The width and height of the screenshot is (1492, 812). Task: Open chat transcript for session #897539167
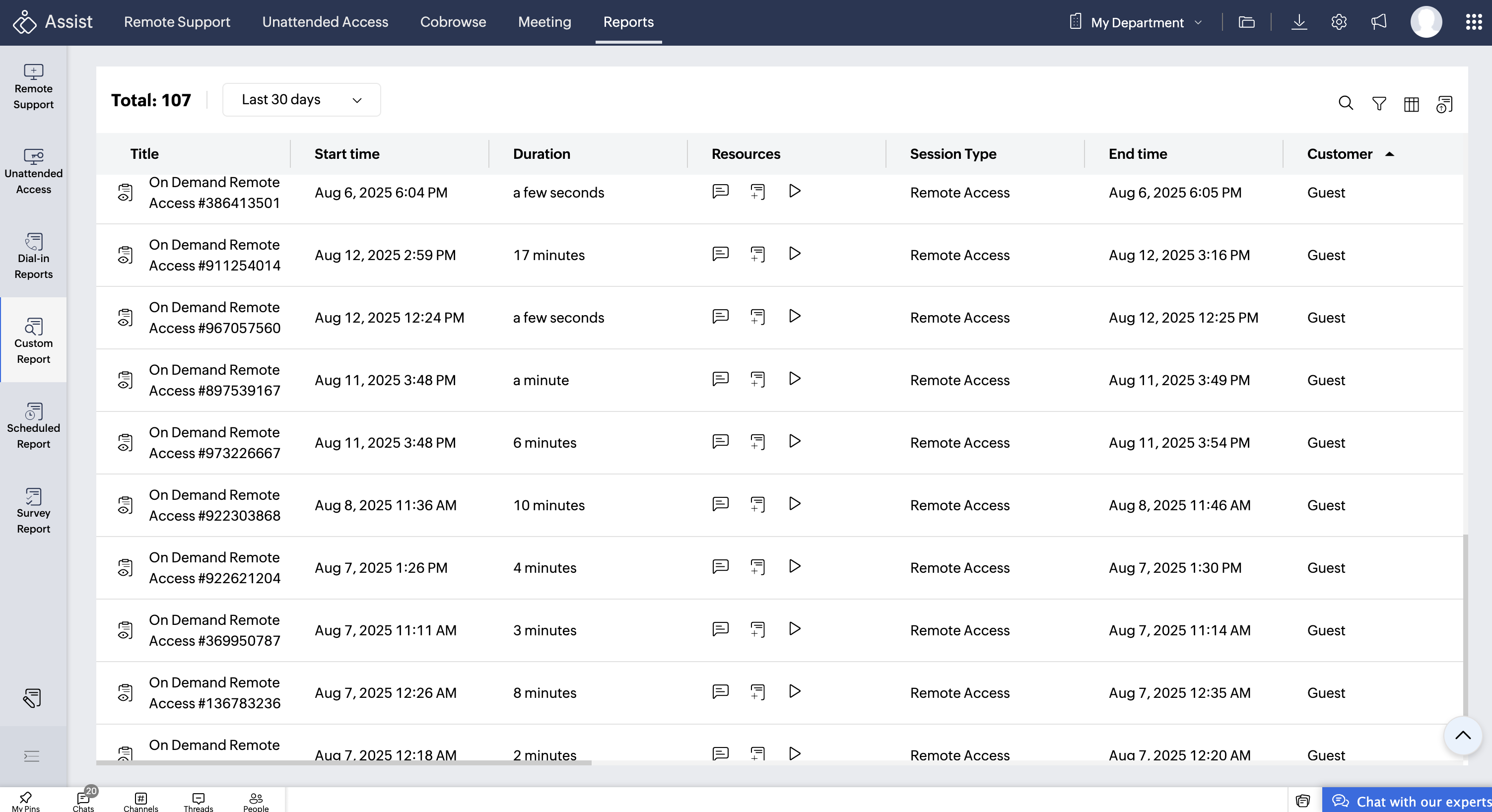pyautogui.click(x=720, y=379)
